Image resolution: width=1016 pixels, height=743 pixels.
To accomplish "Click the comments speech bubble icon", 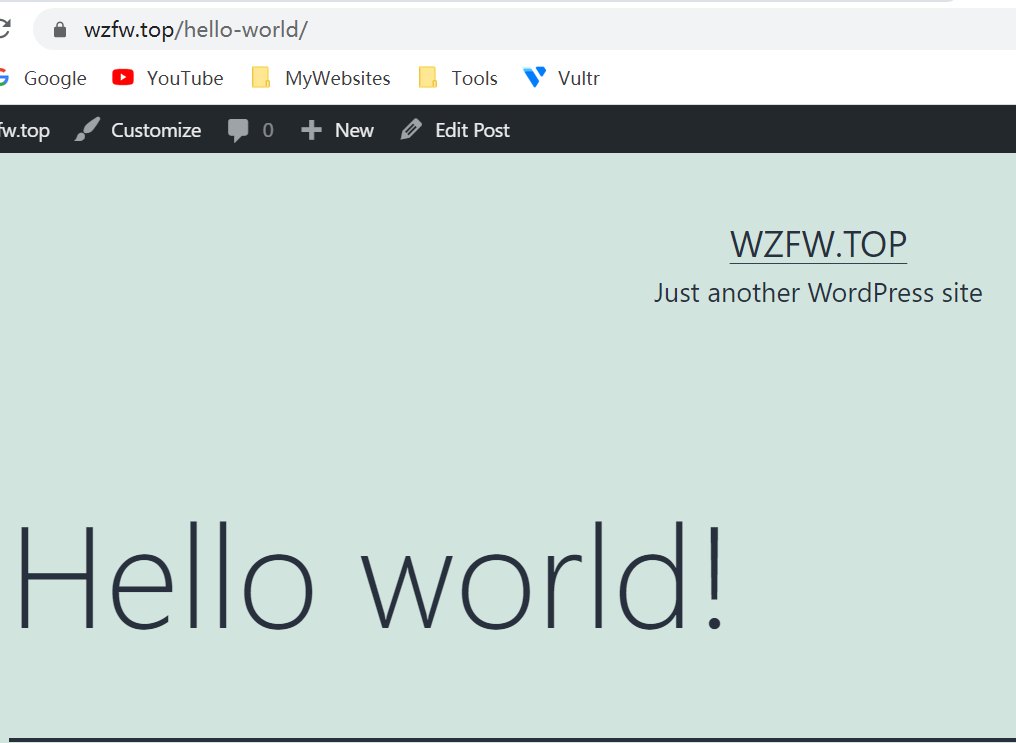I will point(238,130).
